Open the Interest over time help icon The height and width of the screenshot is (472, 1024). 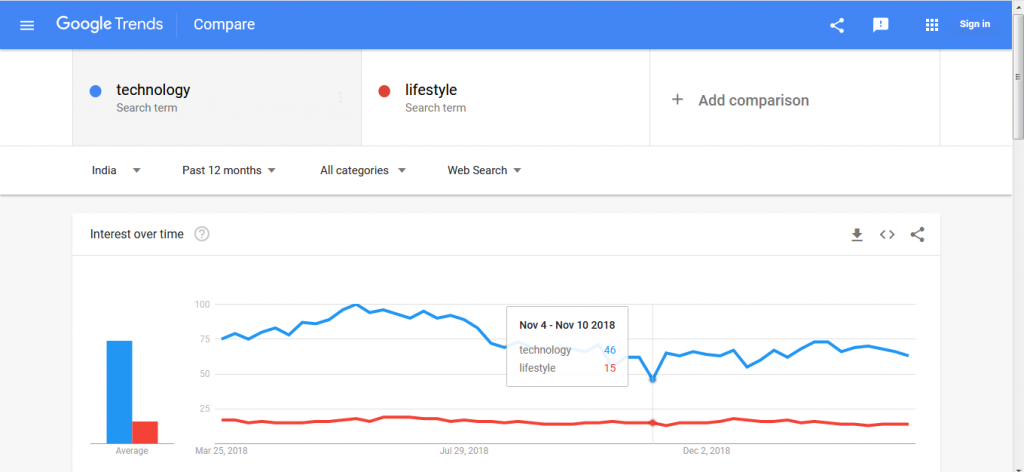click(x=202, y=234)
